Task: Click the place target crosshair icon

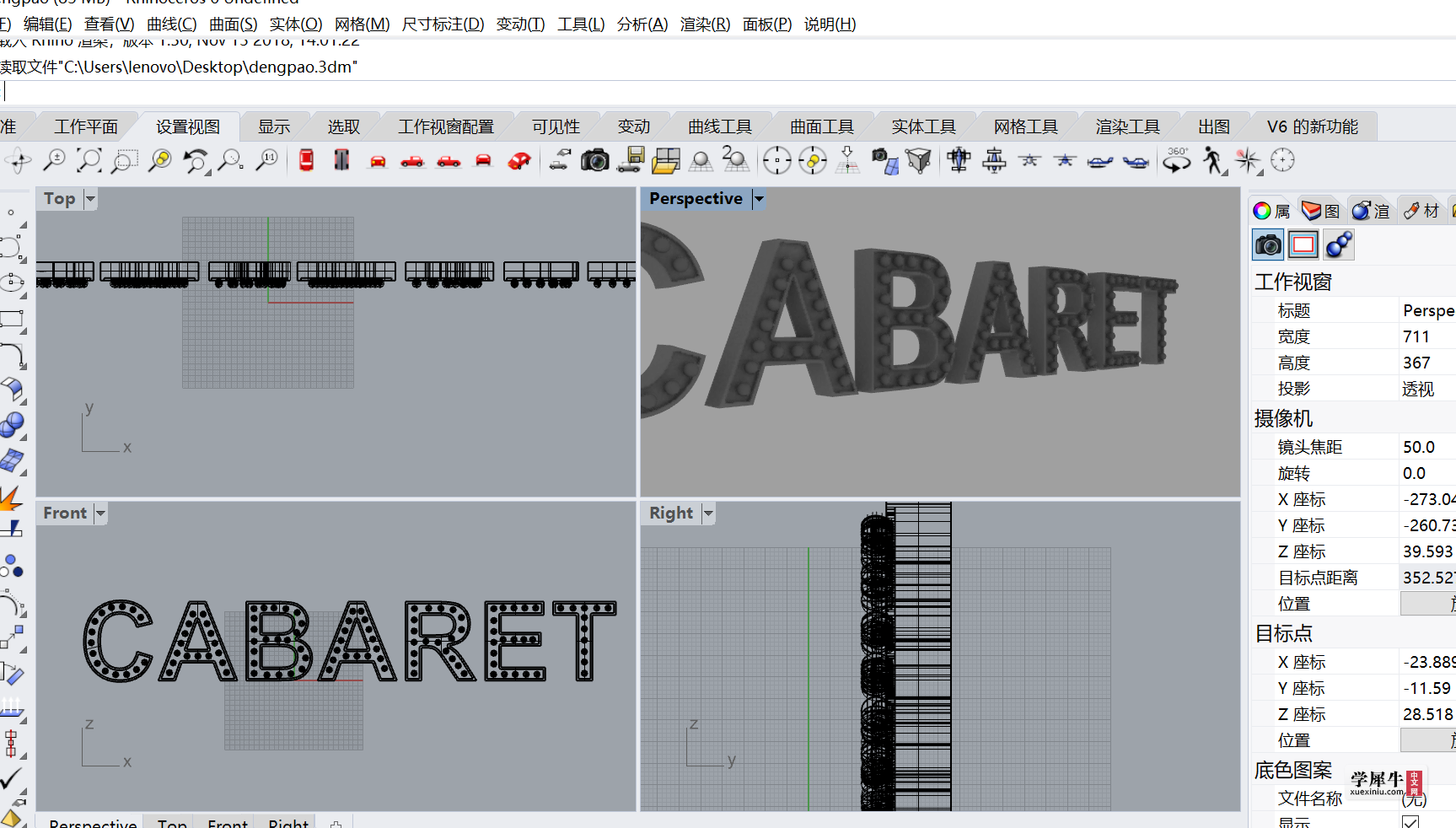Action: point(776,160)
